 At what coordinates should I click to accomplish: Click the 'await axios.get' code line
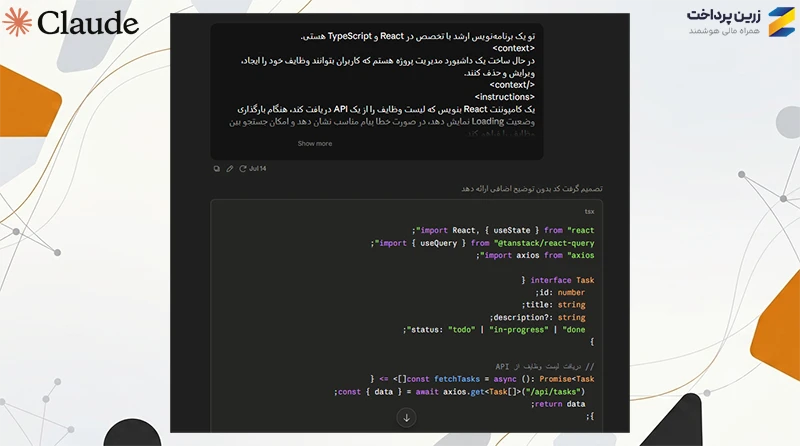(x=460, y=392)
